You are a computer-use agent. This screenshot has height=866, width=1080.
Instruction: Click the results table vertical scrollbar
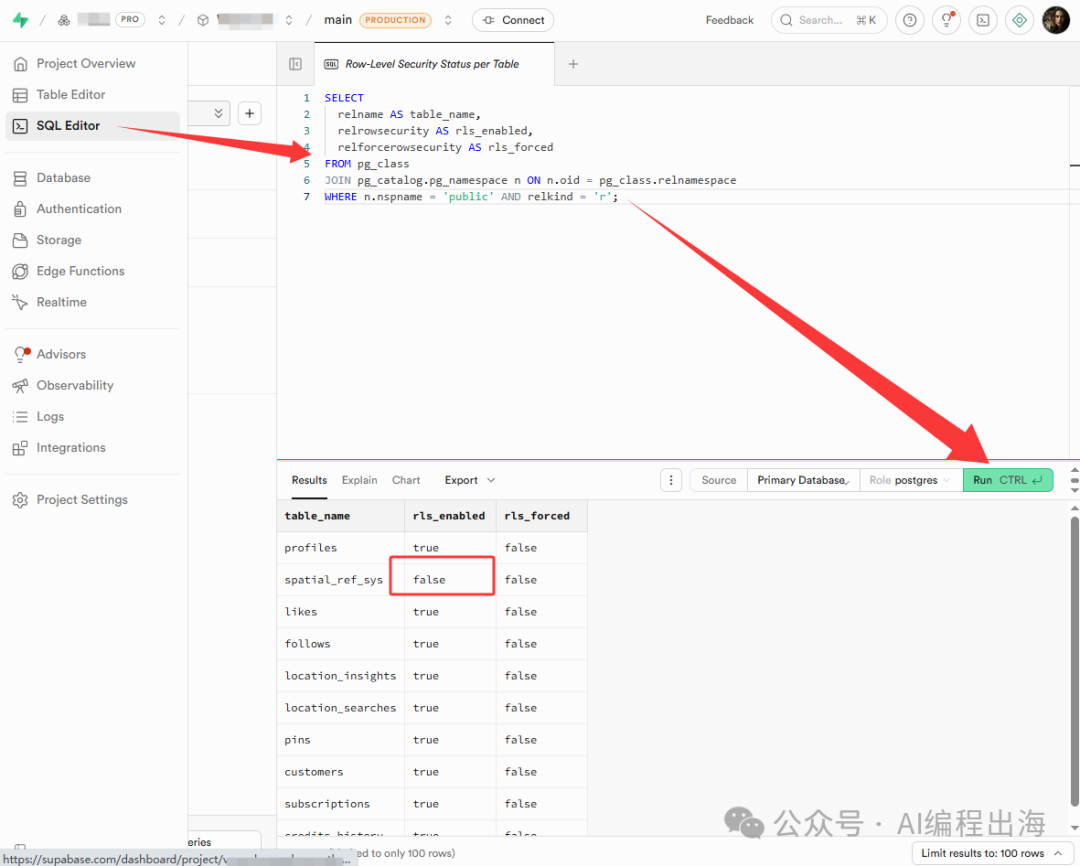[x=1074, y=661]
